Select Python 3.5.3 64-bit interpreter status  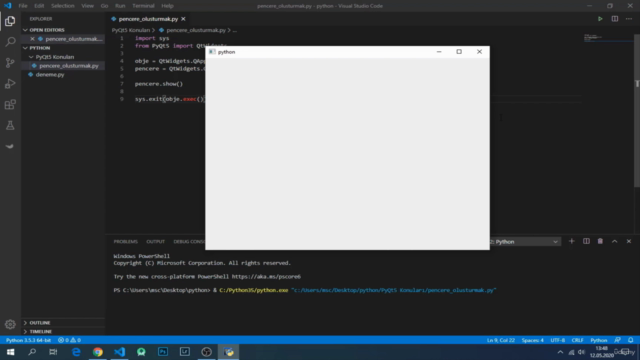tap(28, 340)
